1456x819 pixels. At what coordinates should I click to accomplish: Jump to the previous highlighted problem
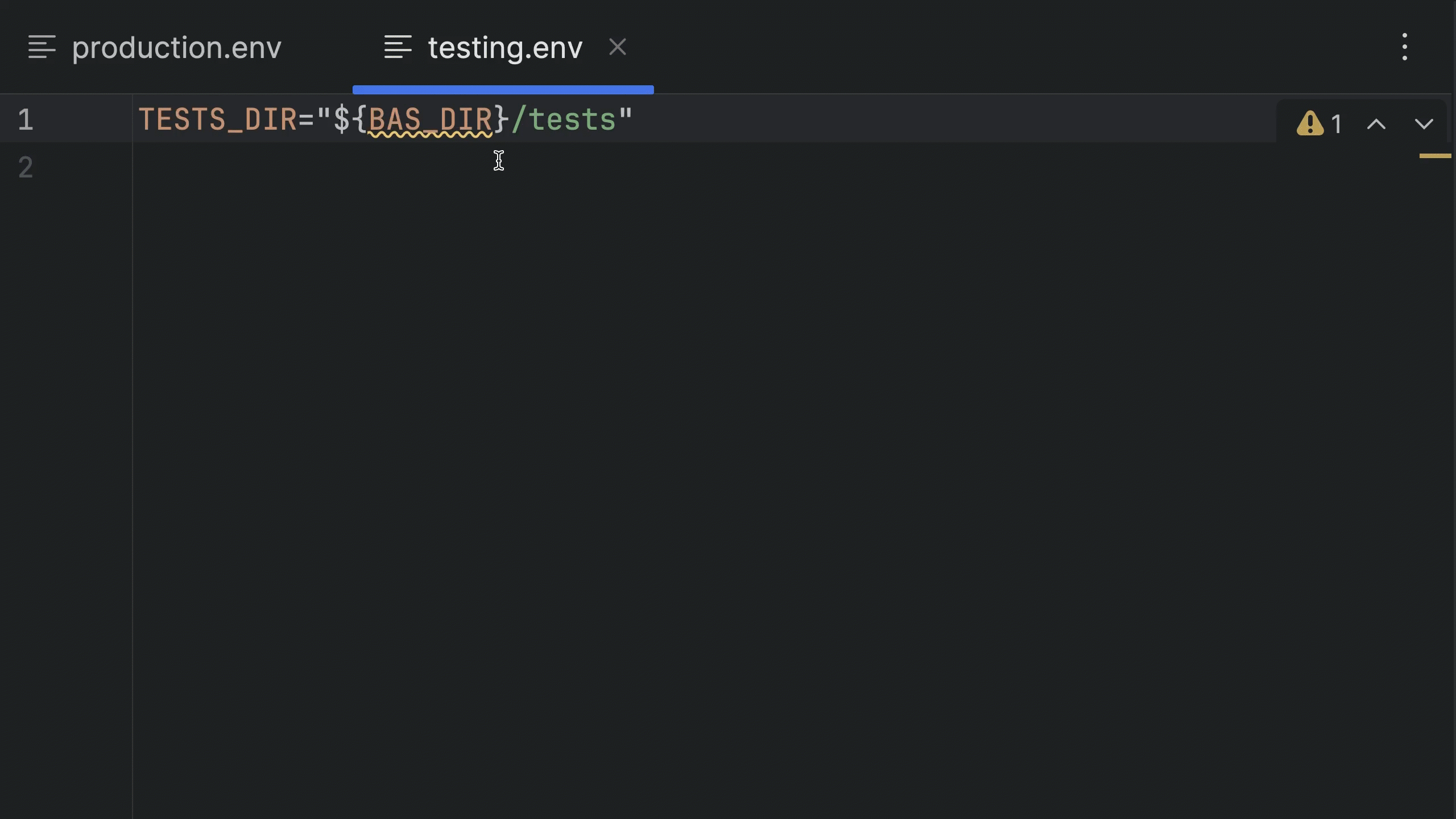1376,123
